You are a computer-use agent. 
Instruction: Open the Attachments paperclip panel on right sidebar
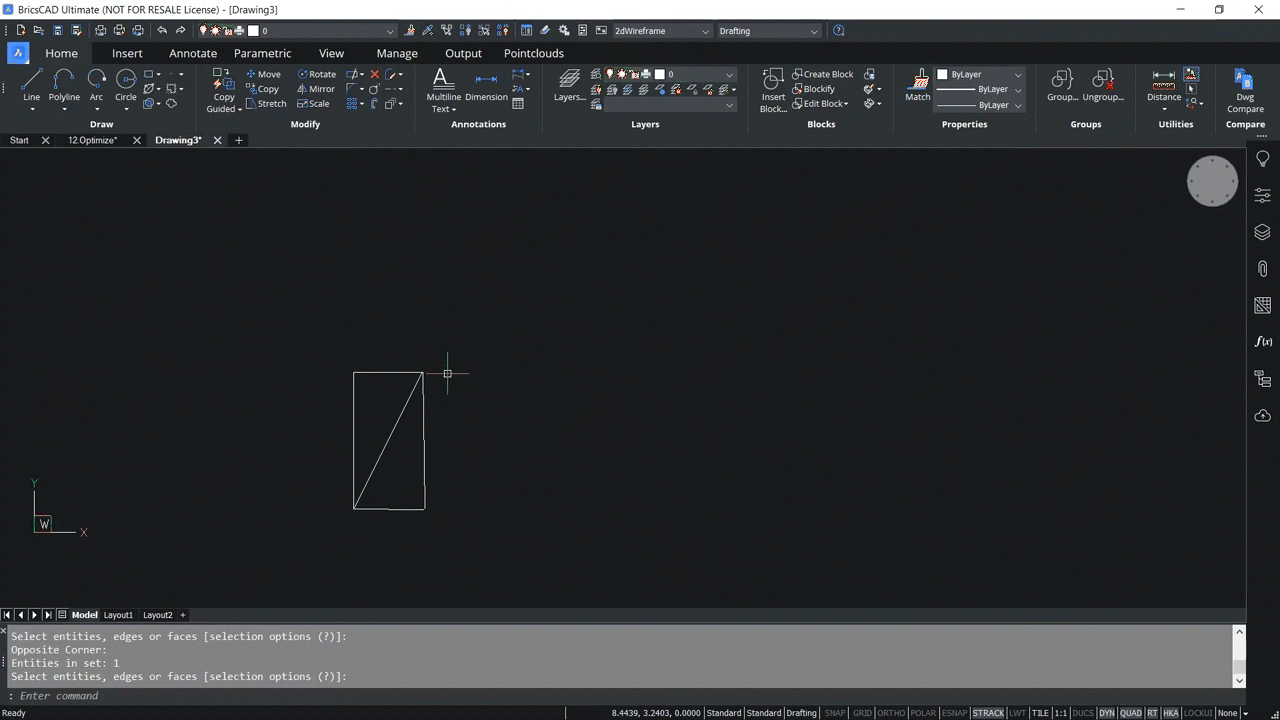click(x=1262, y=269)
